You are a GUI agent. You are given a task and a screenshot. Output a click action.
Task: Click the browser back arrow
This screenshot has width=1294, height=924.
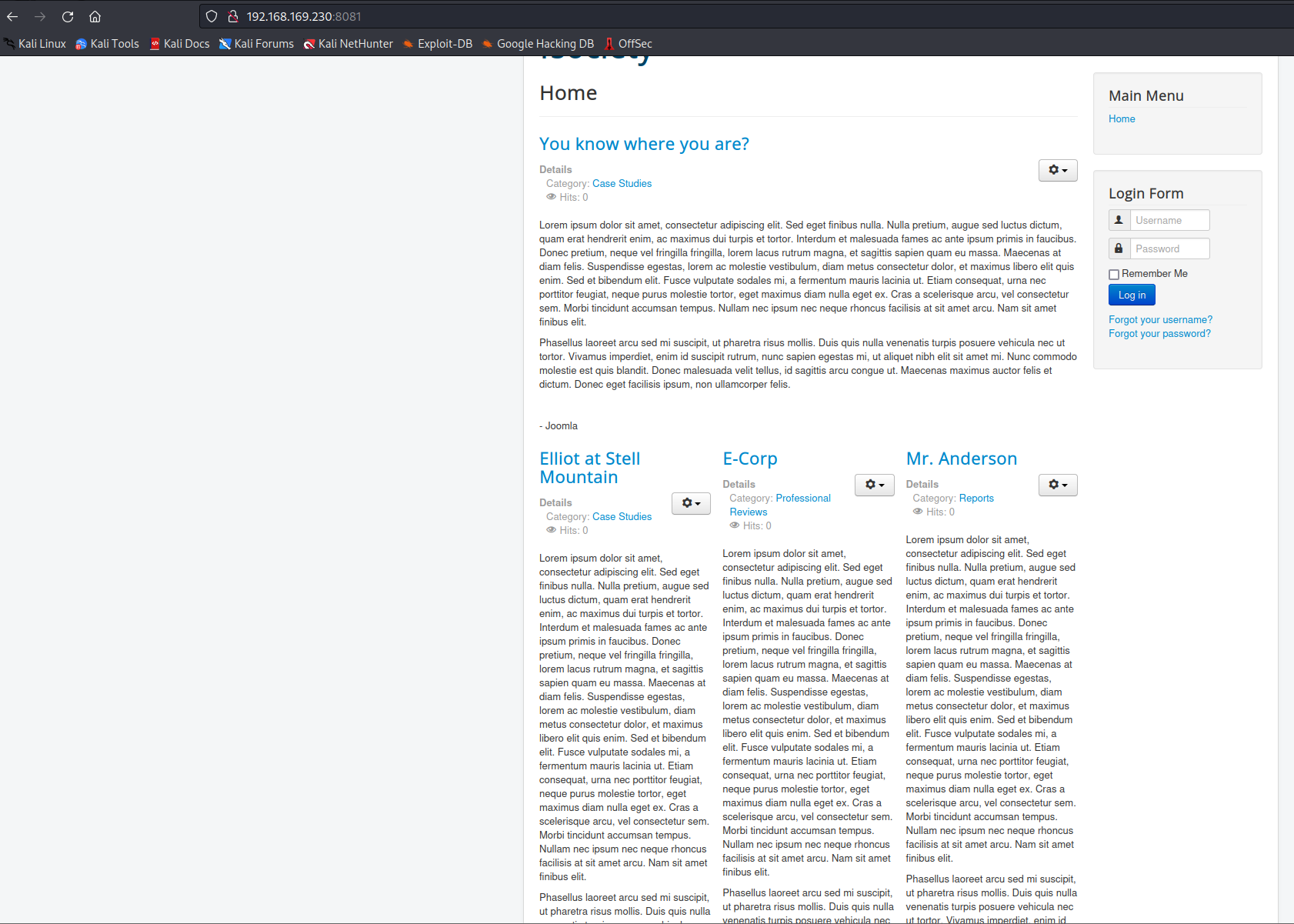(12, 16)
